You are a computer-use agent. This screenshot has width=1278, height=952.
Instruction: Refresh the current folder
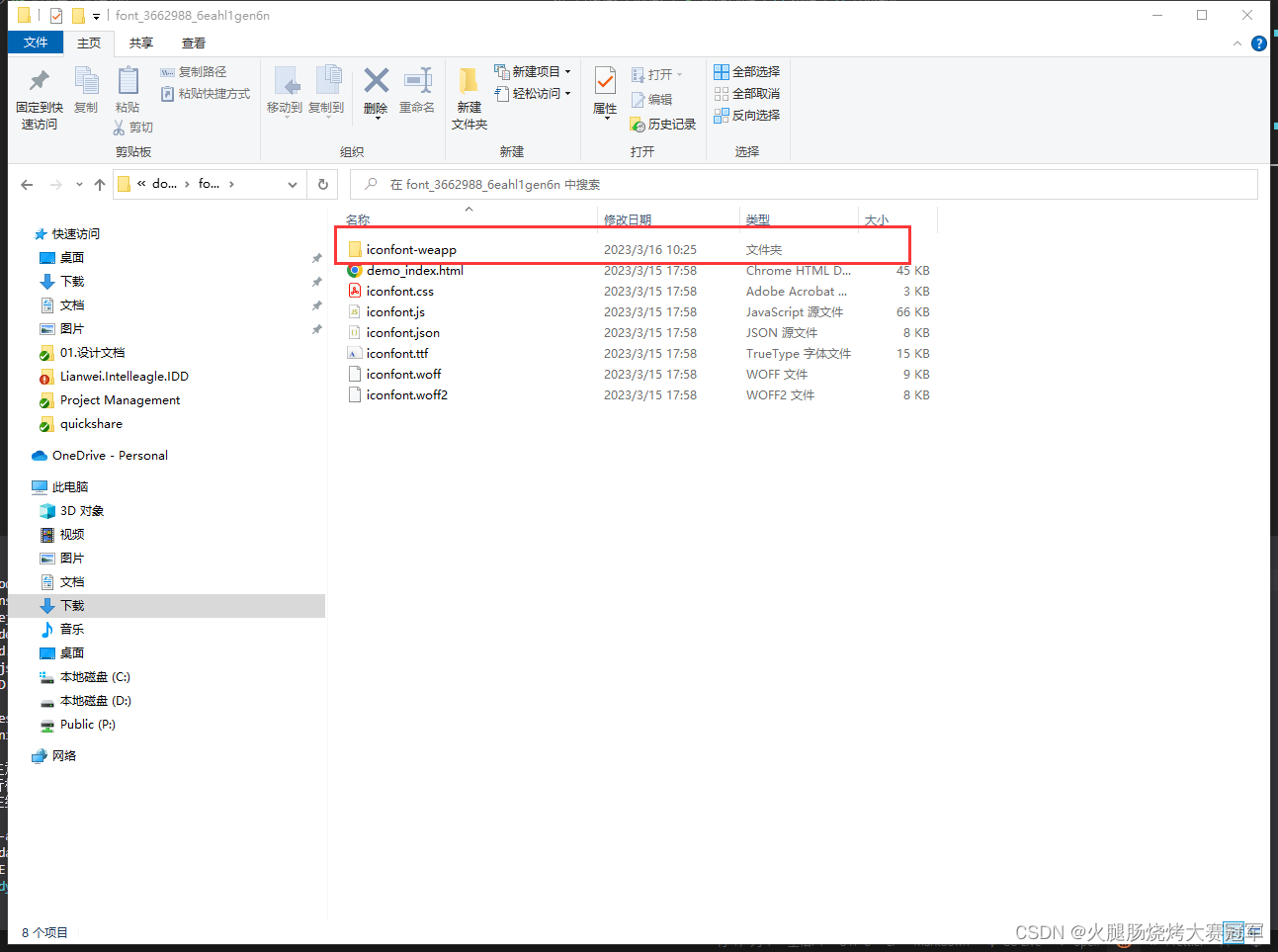[x=323, y=185]
